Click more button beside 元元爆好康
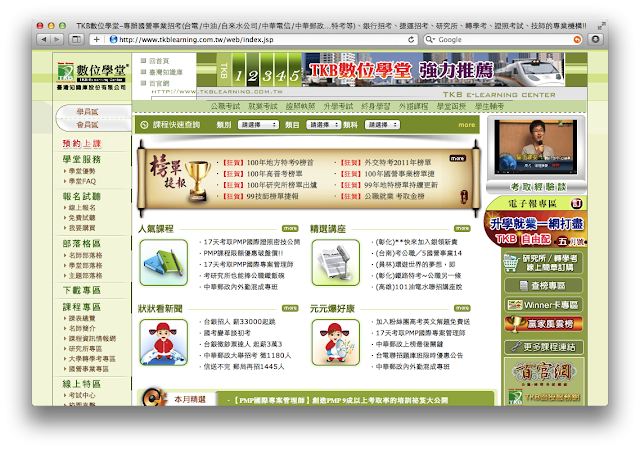640x450 pixels. tap(462, 308)
